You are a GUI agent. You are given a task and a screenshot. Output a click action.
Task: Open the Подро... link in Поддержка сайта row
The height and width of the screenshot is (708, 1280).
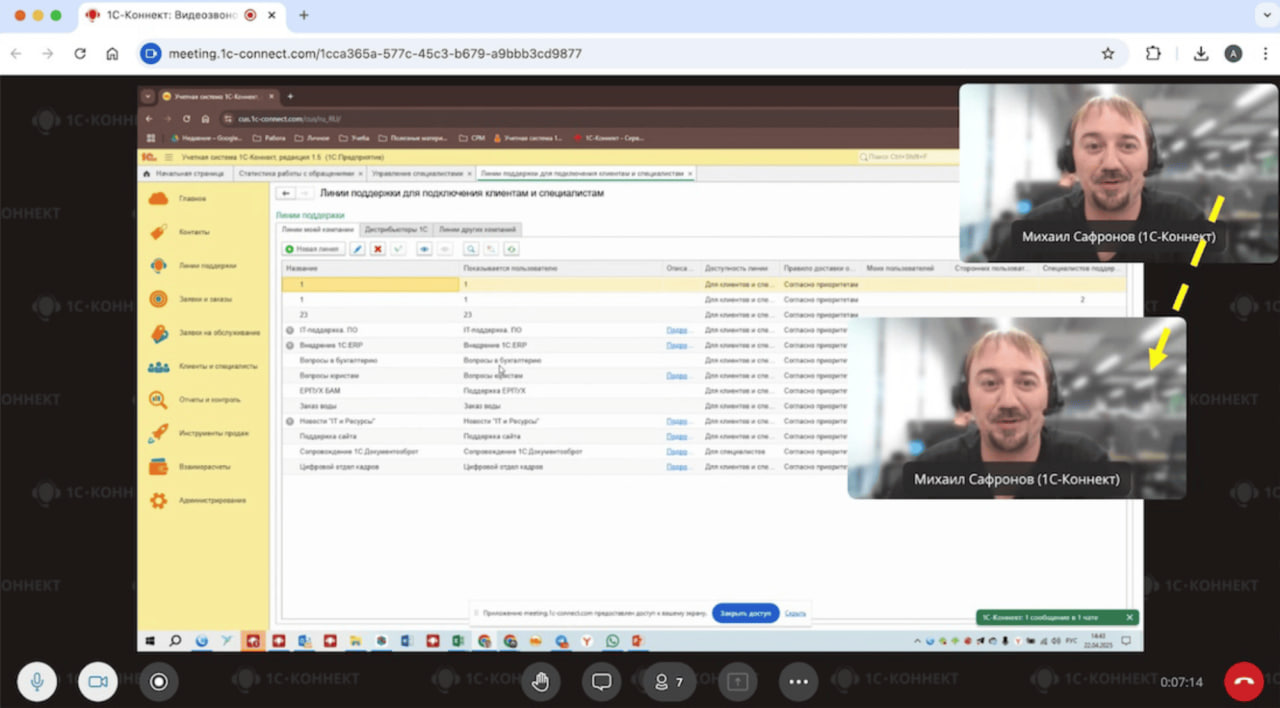pos(678,436)
